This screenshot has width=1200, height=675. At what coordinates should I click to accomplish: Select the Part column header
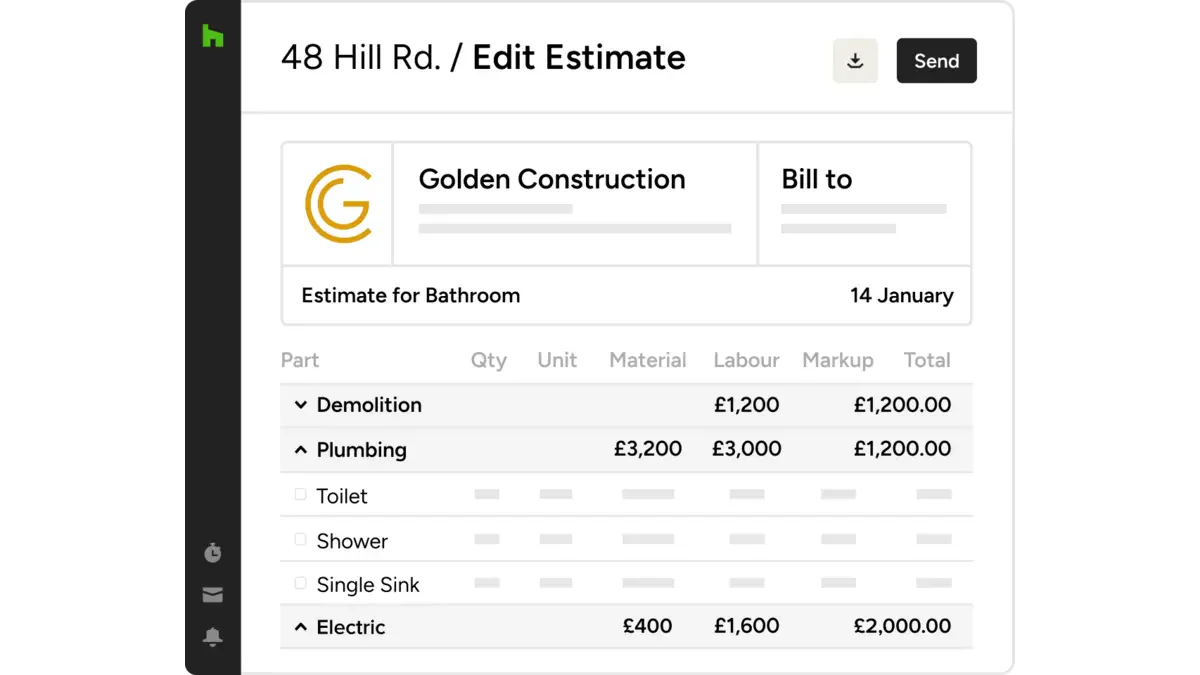coord(300,360)
